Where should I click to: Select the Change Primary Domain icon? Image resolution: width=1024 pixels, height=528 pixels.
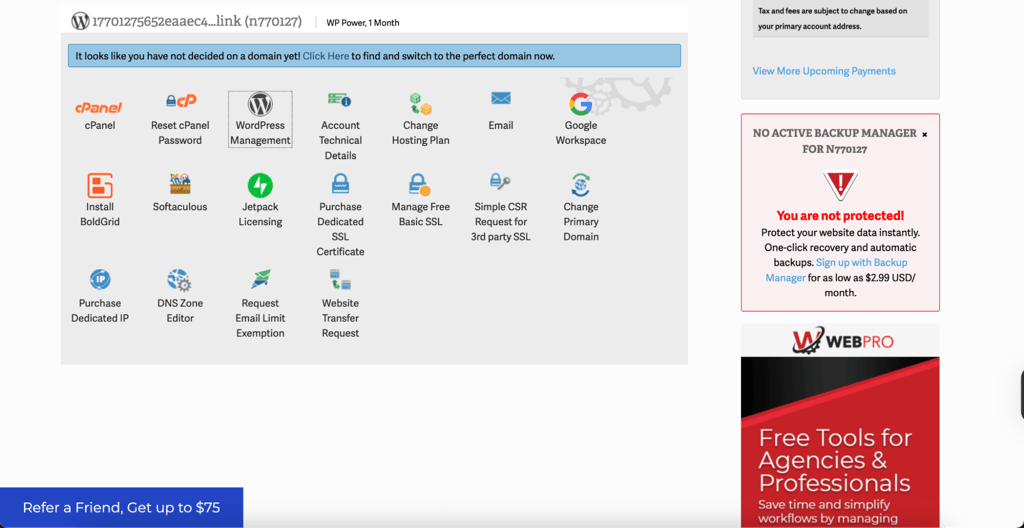pyautogui.click(x=581, y=185)
